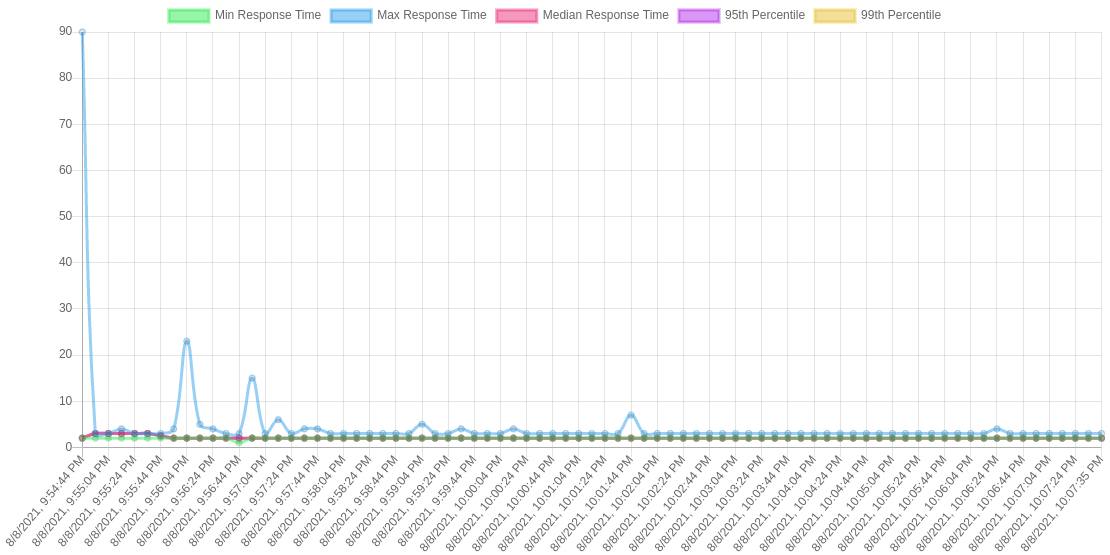Hide the Min Response Time series via its label
This screenshot has height=555, width=1110.
[x=267, y=15]
